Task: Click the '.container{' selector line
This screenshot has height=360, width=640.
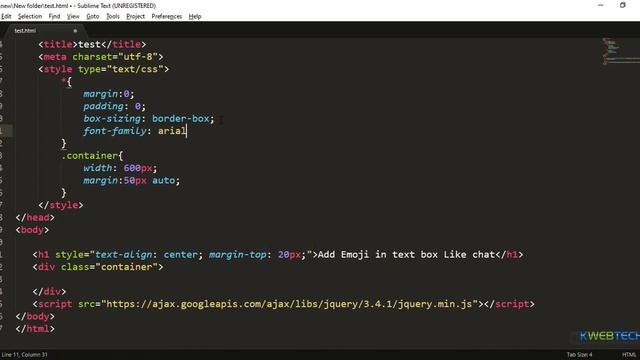Action: (x=92, y=156)
